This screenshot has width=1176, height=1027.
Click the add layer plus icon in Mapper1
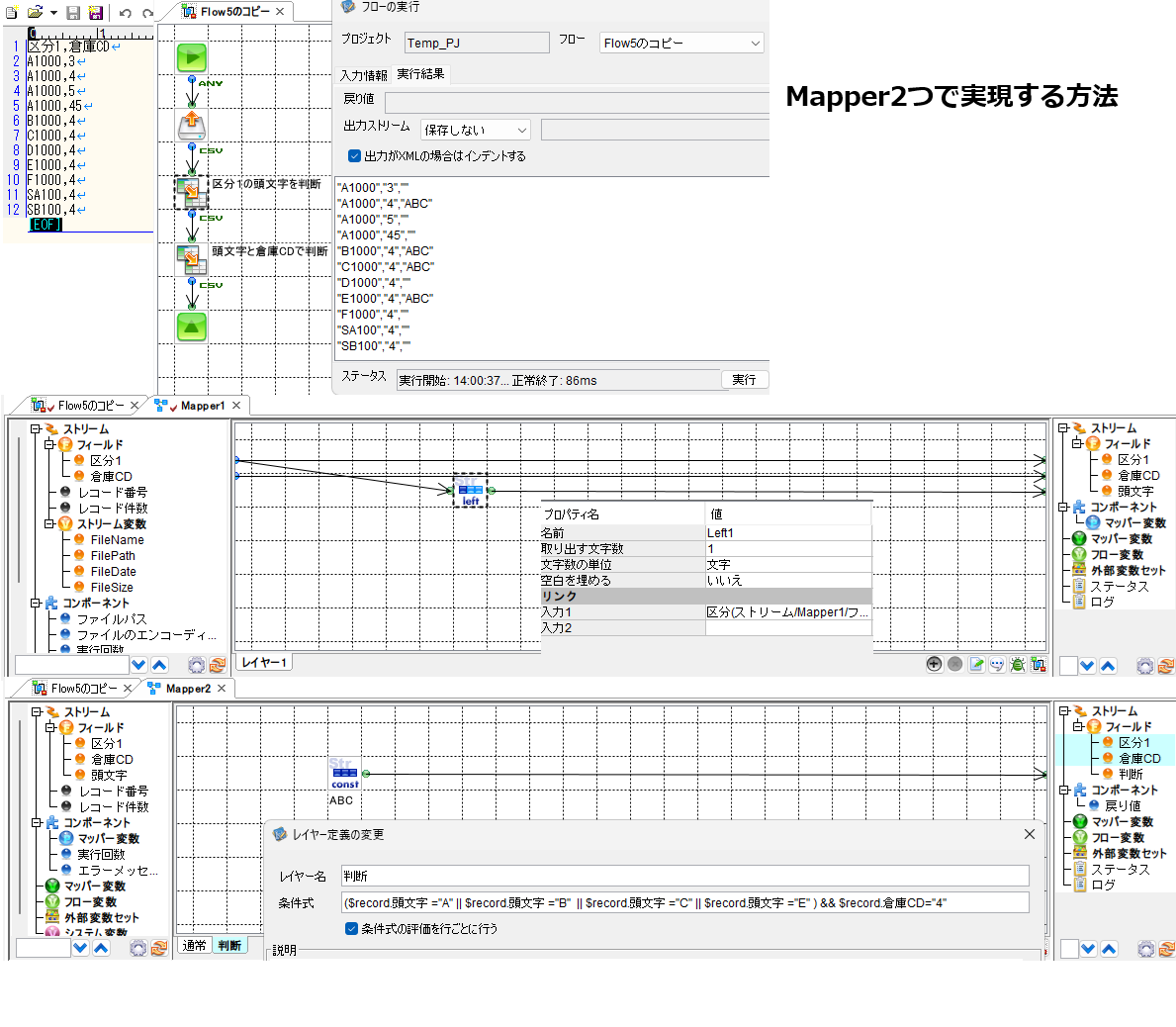pos(934,664)
